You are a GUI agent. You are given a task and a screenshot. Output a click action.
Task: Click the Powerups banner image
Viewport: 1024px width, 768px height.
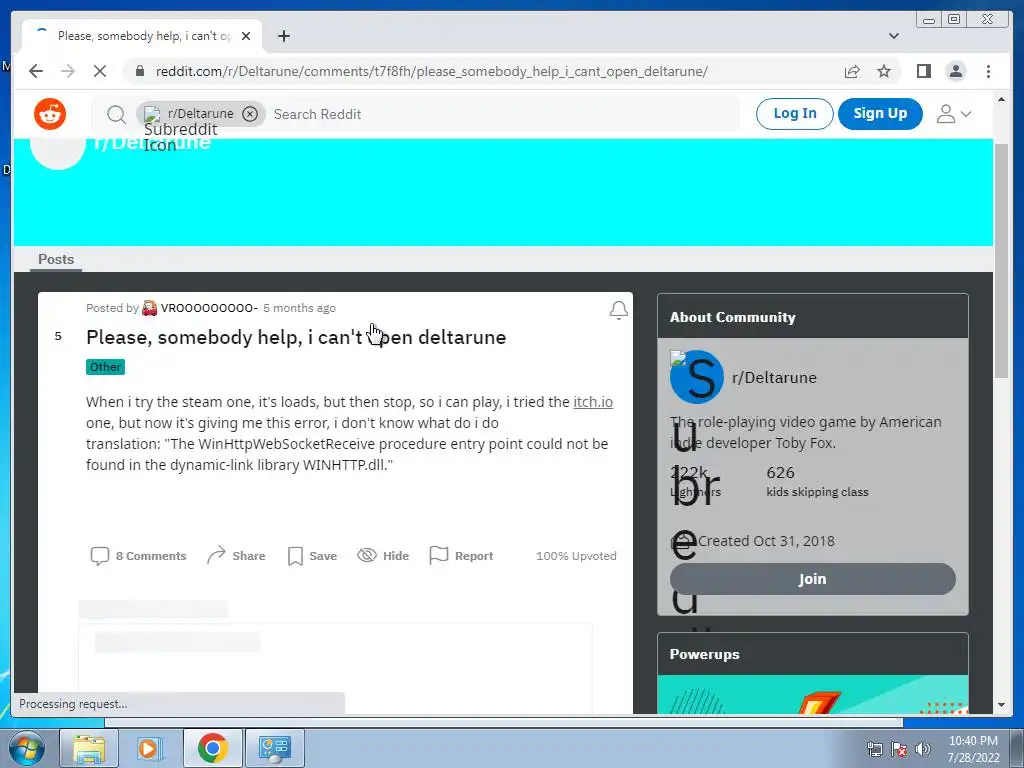click(x=812, y=695)
